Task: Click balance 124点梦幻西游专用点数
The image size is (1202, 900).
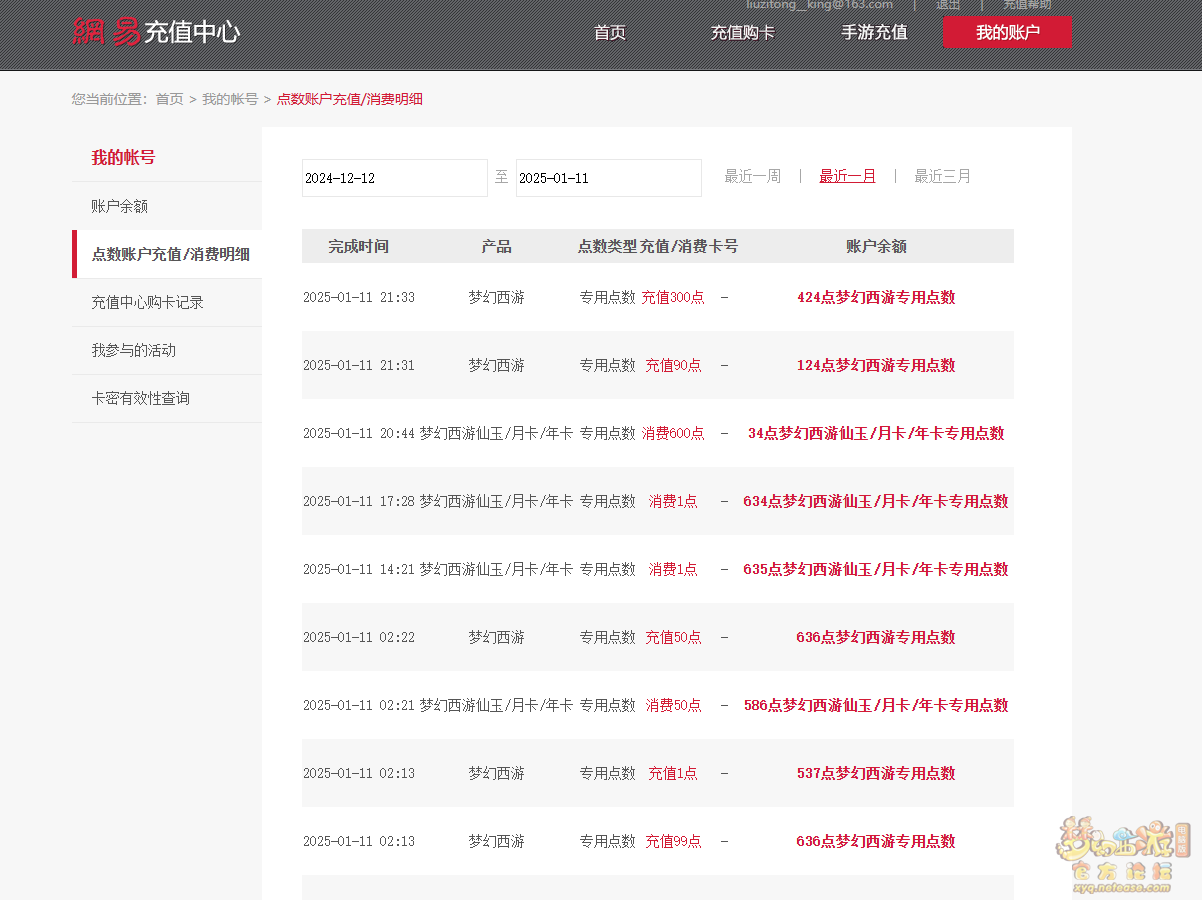Action: 876,365
